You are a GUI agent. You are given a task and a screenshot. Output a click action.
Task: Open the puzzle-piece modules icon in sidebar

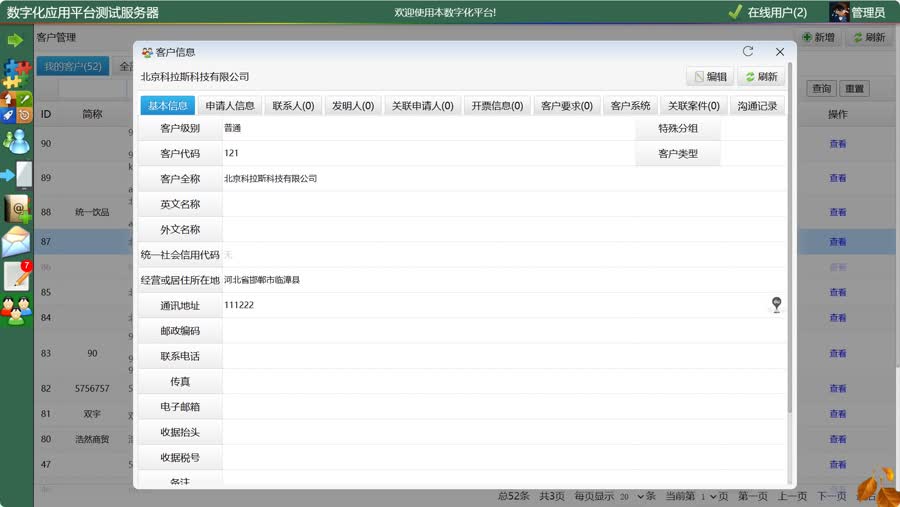16,72
